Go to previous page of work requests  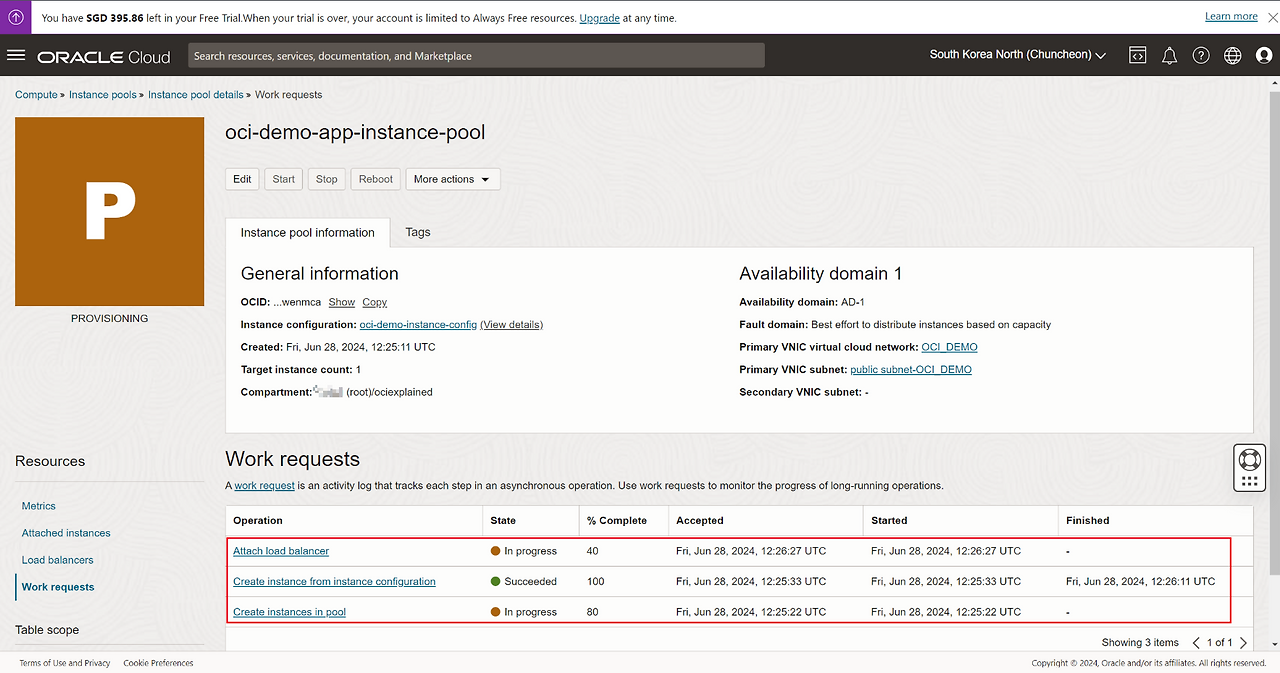(x=1197, y=642)
